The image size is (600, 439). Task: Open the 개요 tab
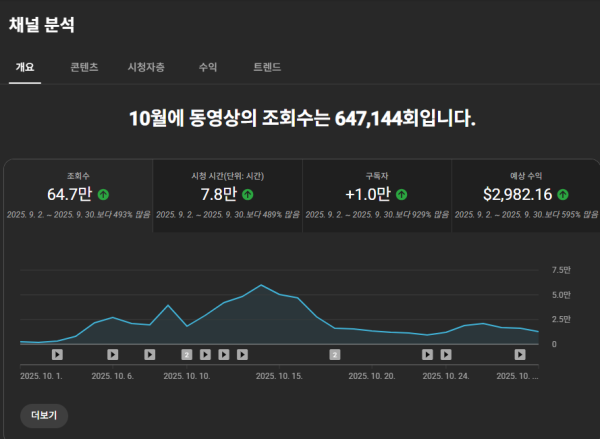pyautogui.click(x=25, y=67)
